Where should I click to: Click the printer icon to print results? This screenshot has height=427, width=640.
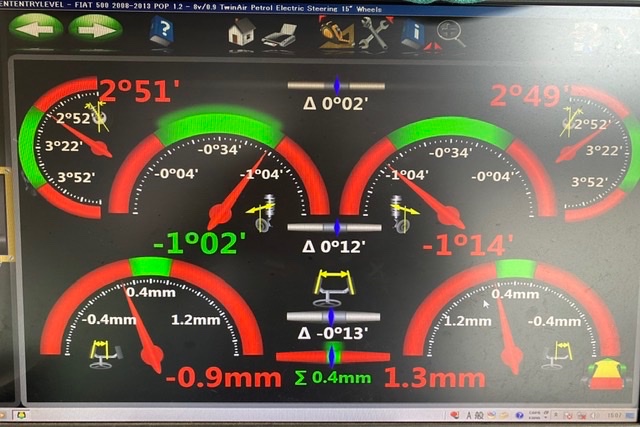coord(279,34)
